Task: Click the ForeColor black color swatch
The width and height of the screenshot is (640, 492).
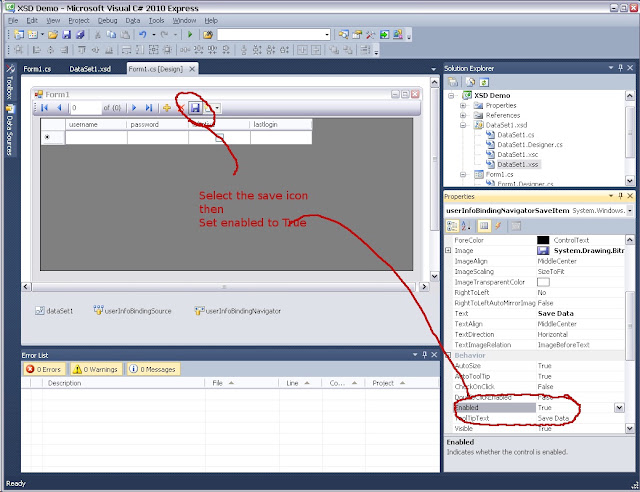Action: [x=543, y=240]
